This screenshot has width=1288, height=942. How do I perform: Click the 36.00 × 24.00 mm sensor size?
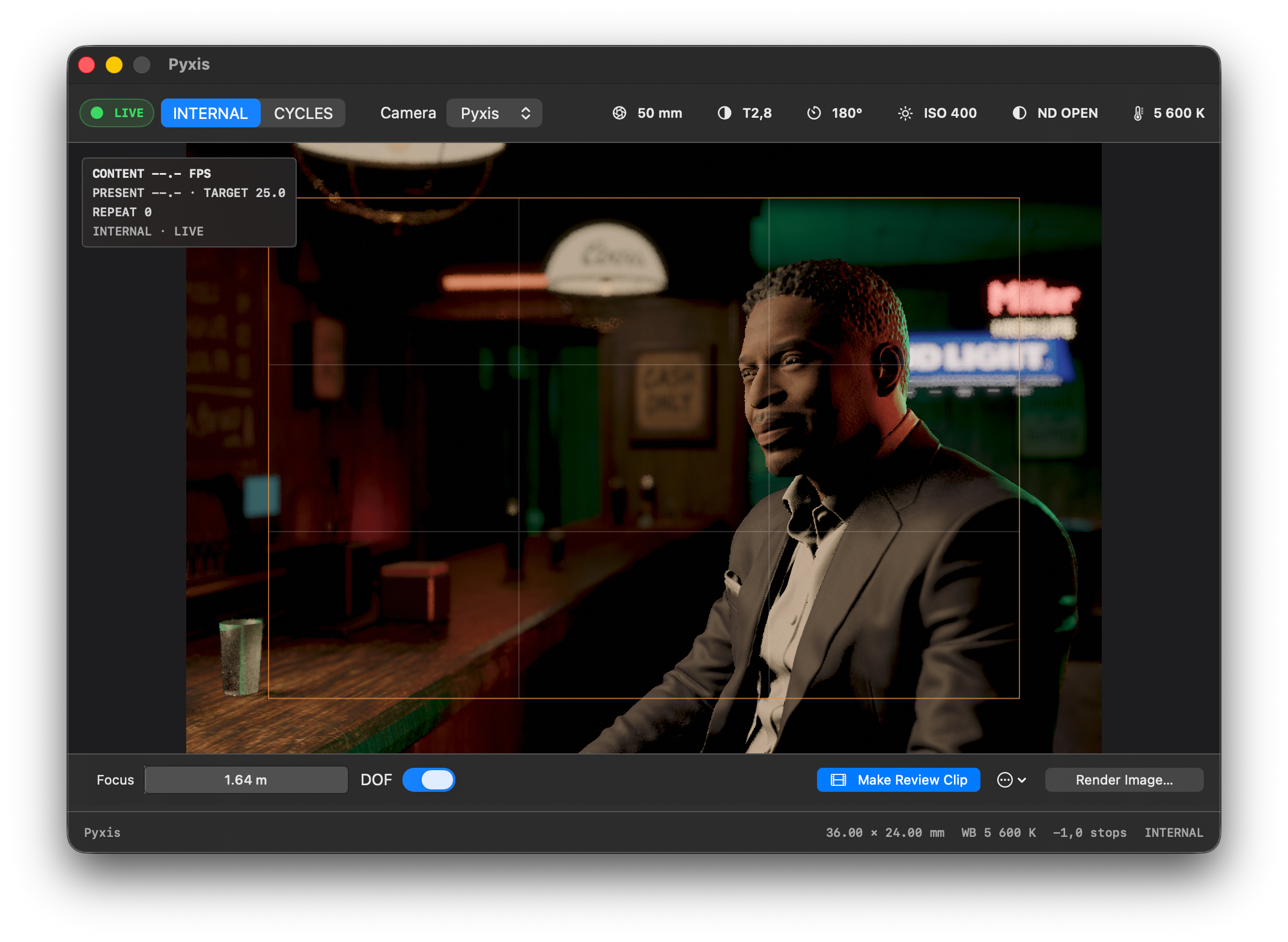[x=885, y=833]
